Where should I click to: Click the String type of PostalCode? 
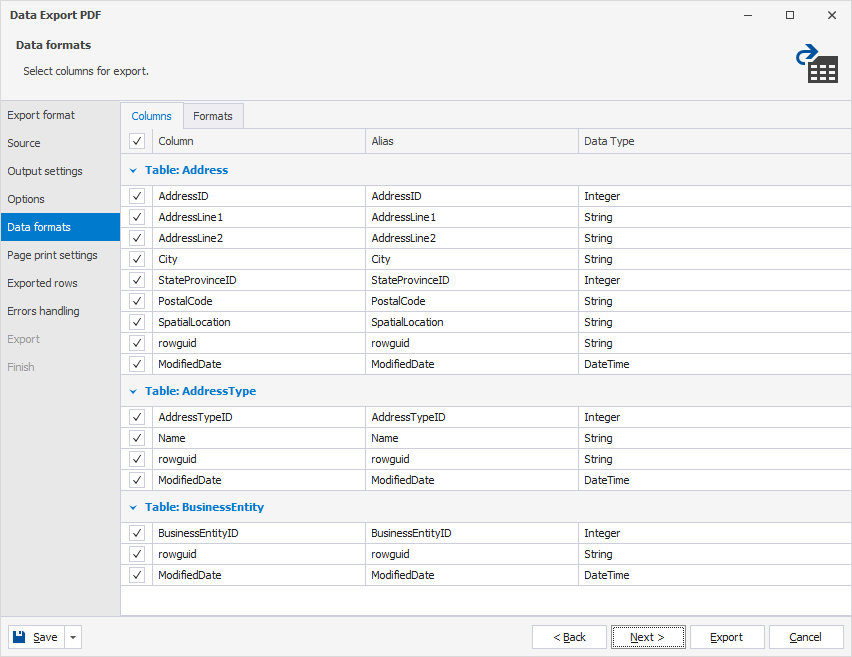pyautogui.click(x=598, y=301)
